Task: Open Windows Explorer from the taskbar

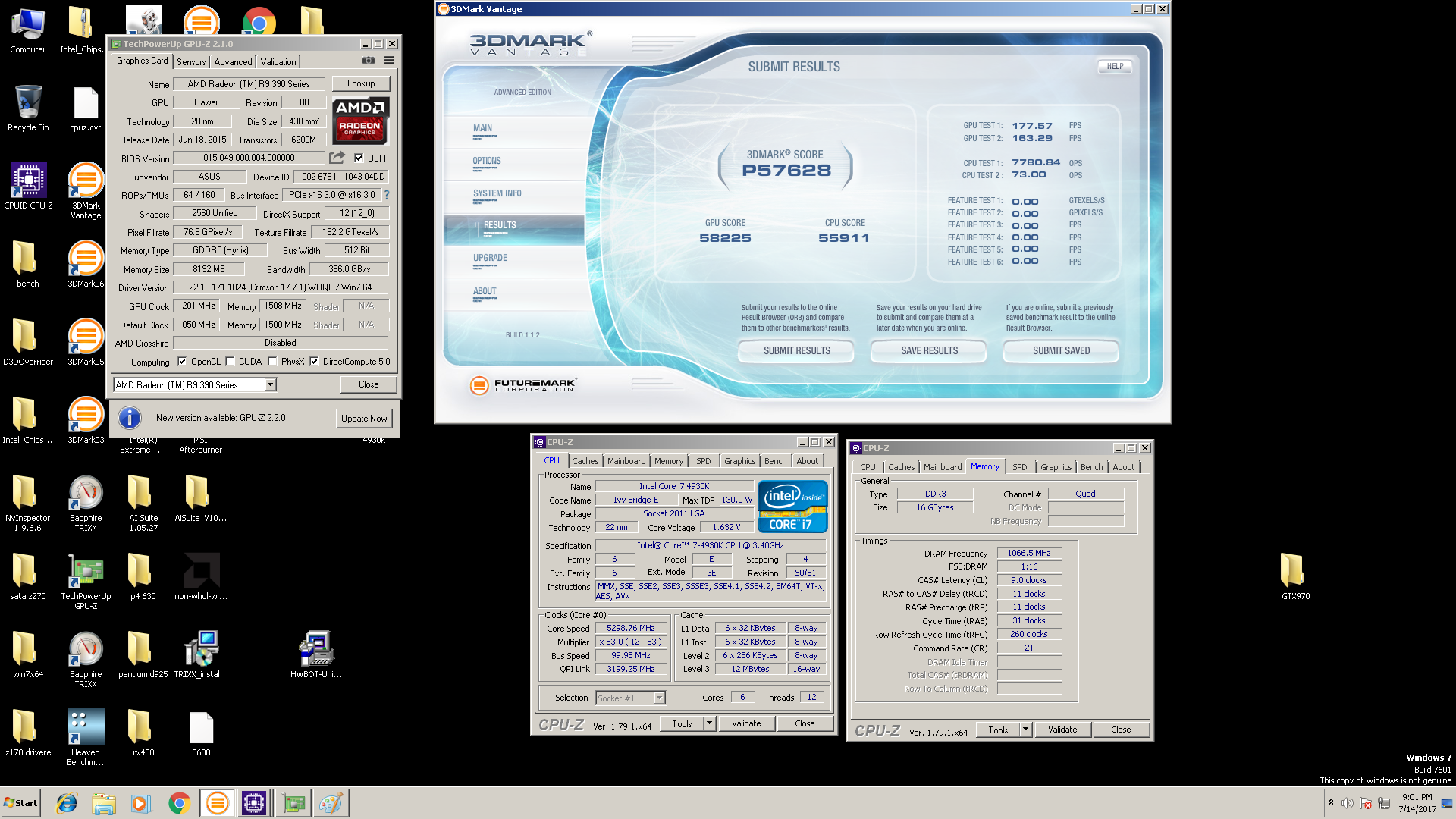Action: click(x=104, y=803)
